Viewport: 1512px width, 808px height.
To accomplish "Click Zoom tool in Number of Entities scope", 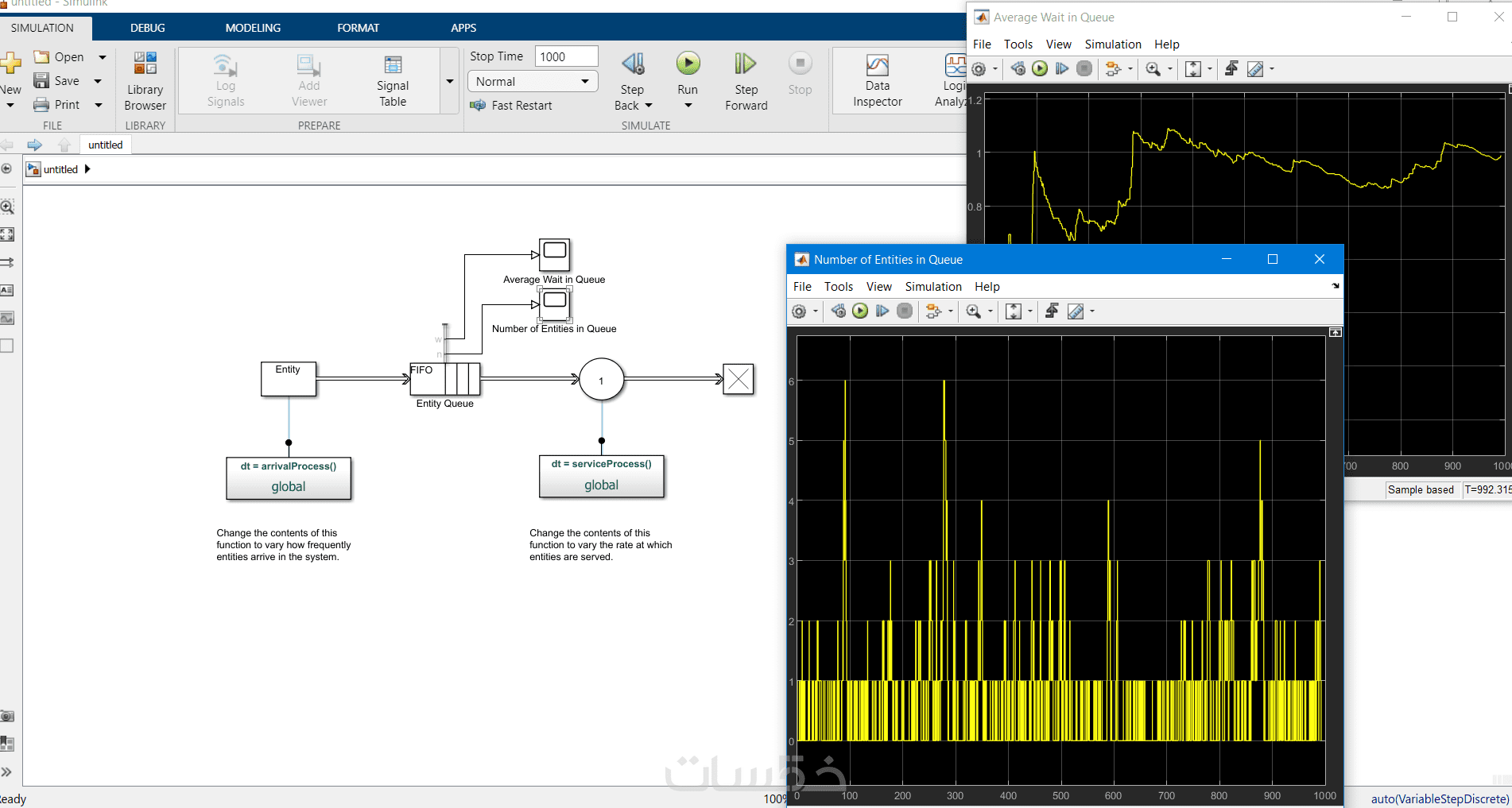I will 974,311.
